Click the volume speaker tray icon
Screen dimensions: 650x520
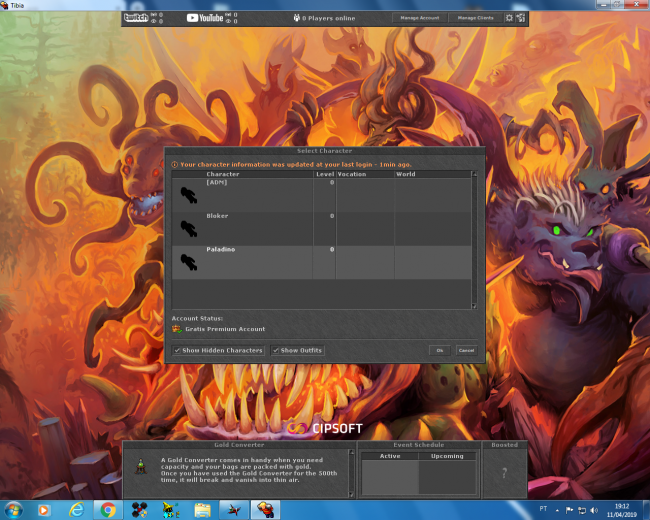pyautogui.click(x=594, y=510)
